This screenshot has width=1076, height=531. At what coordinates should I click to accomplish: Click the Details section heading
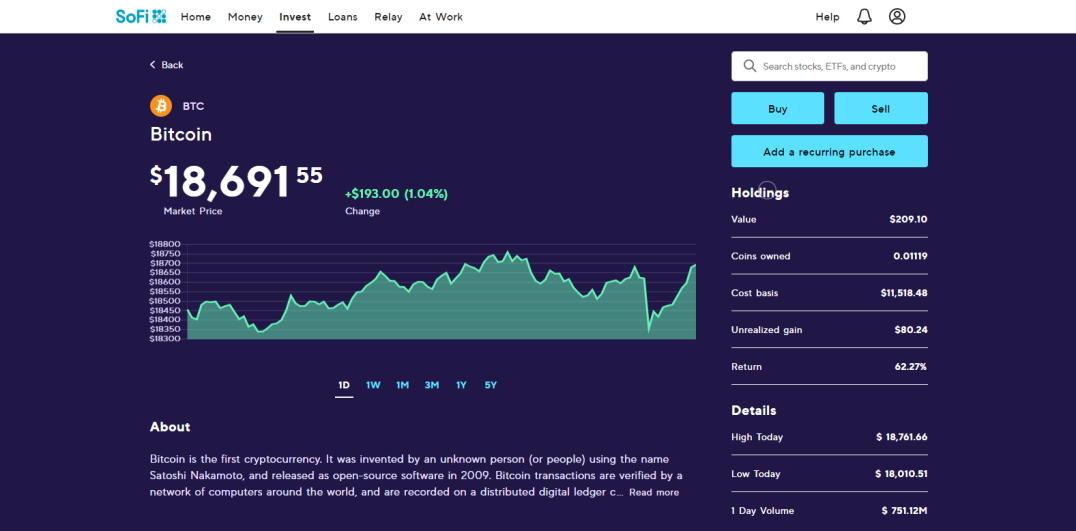click(x=754, y=411)
